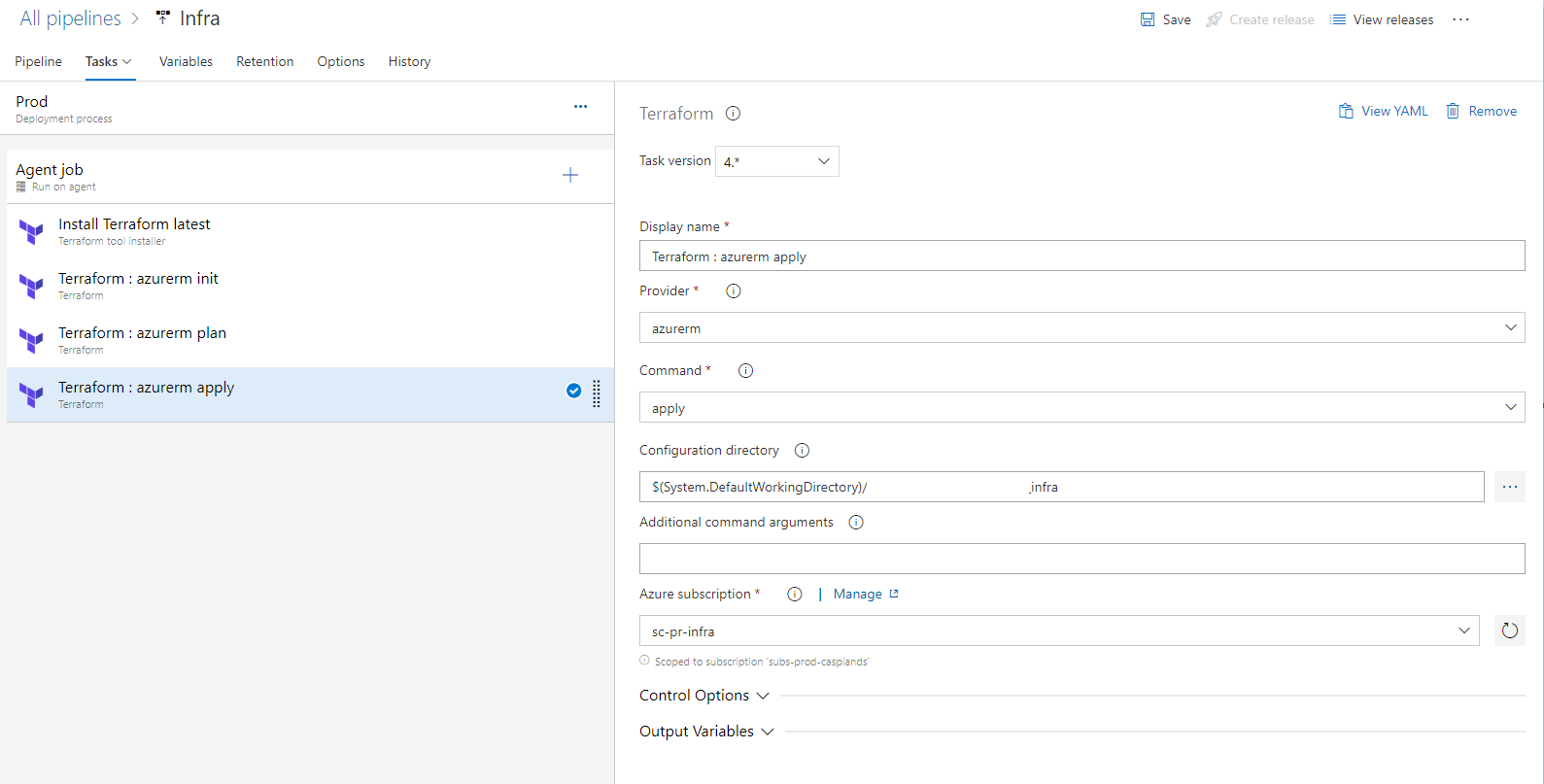Click the Create release rocket icon
Viewport: 1544px width, 784px height.
coord(1215,19)
